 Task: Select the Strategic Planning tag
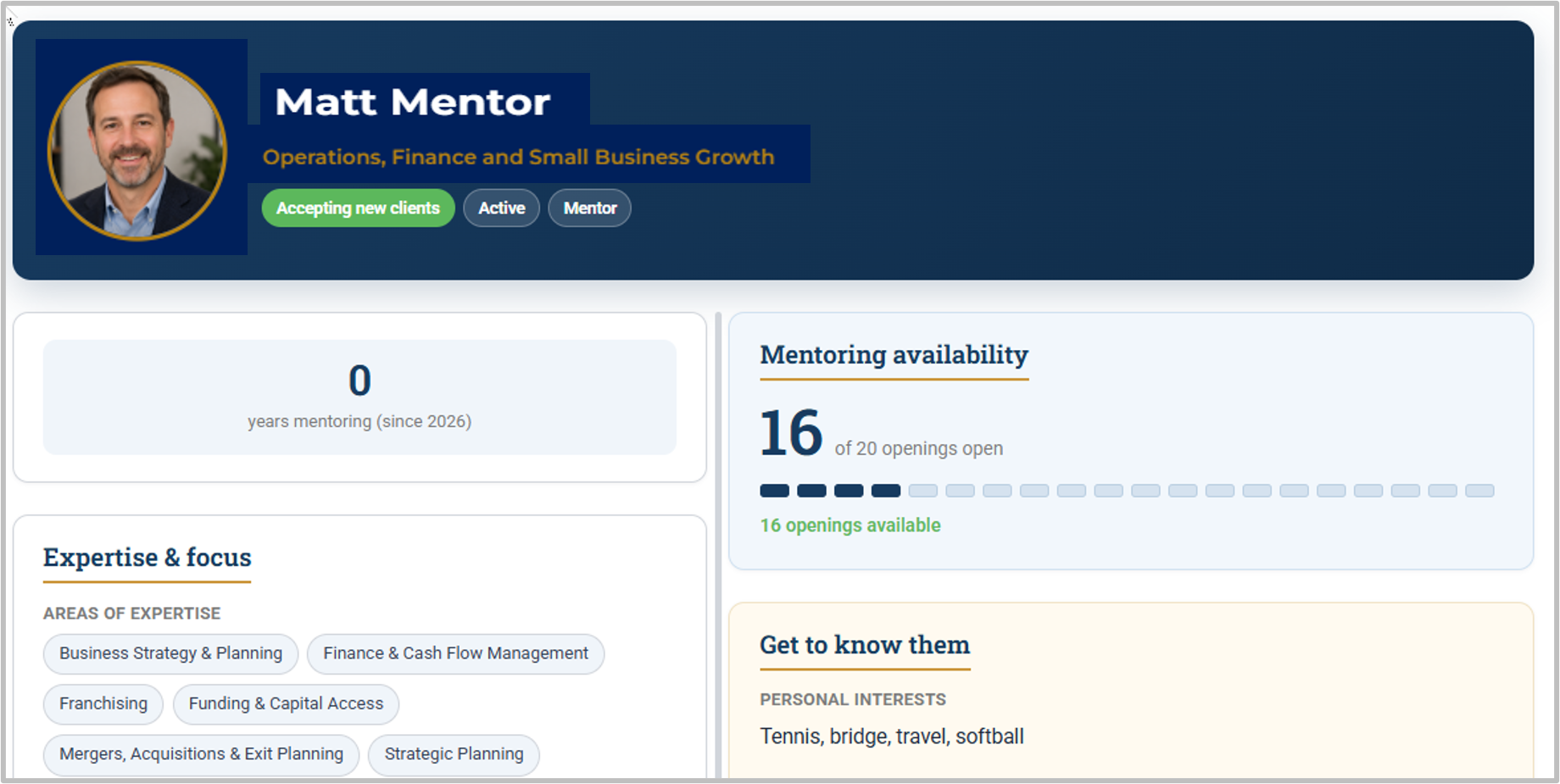(454, 754)
